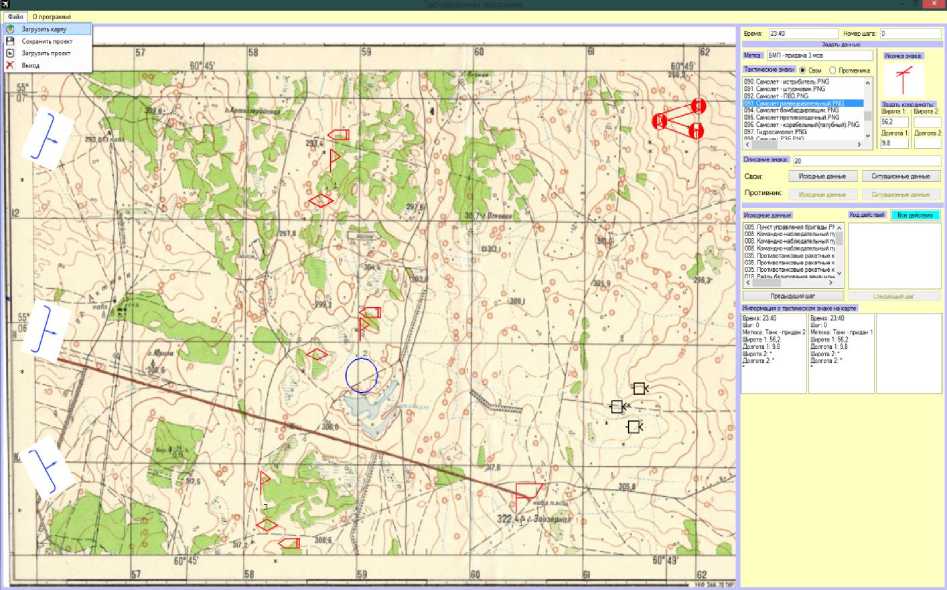Click the red diamond in the northern group
Viewport: 947px width, 590px height.
click(x=321, y=200)
